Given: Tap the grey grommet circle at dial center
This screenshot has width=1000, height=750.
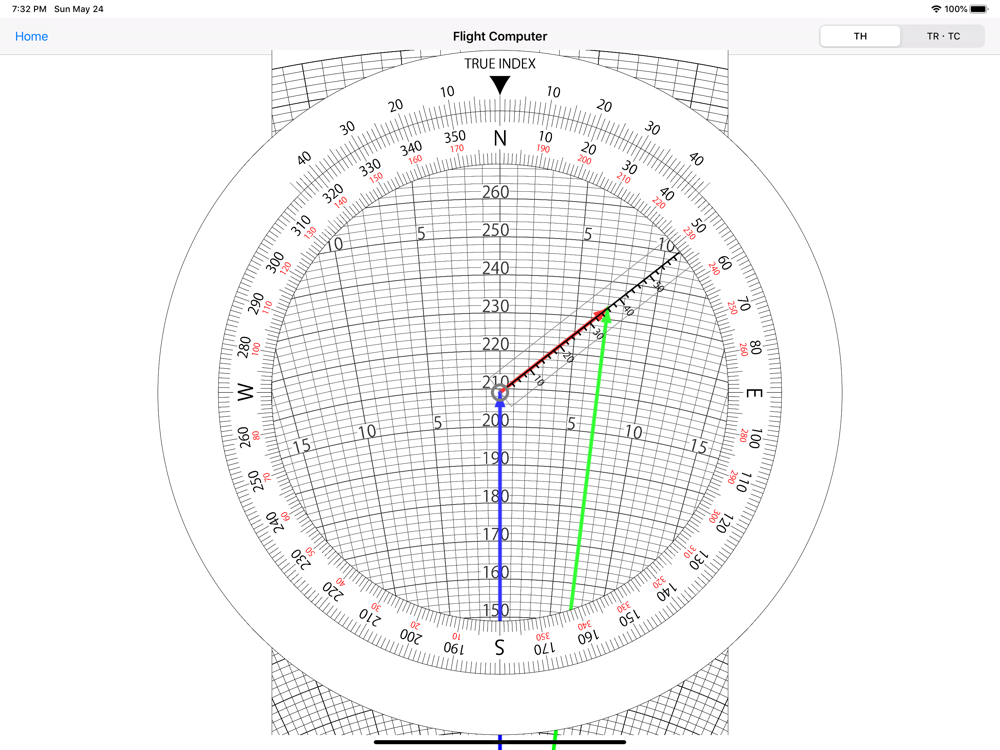Looking at the screenshot, I should coord(500,393).
